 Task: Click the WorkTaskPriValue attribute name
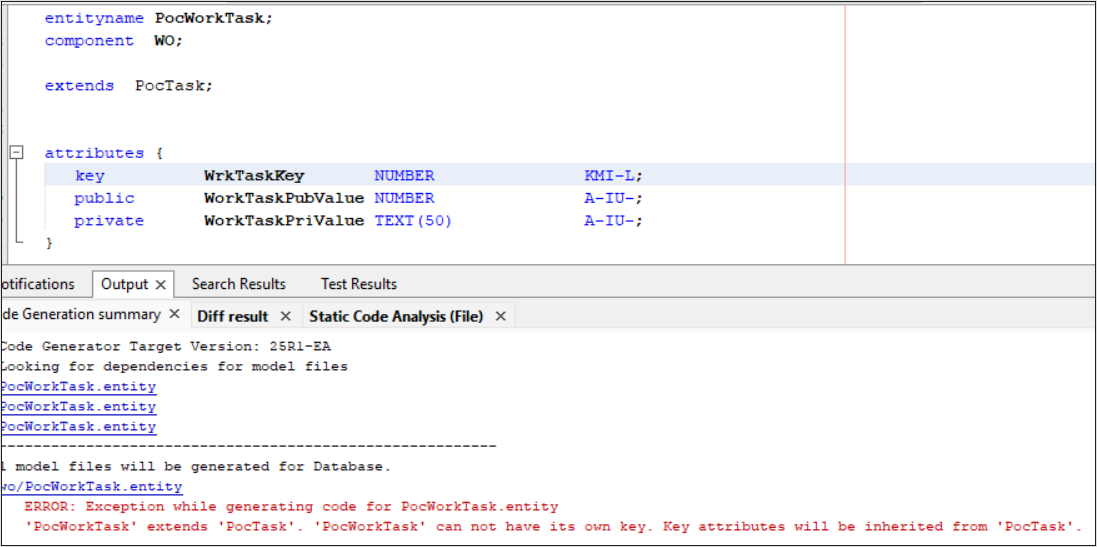(x=284, y=220)
